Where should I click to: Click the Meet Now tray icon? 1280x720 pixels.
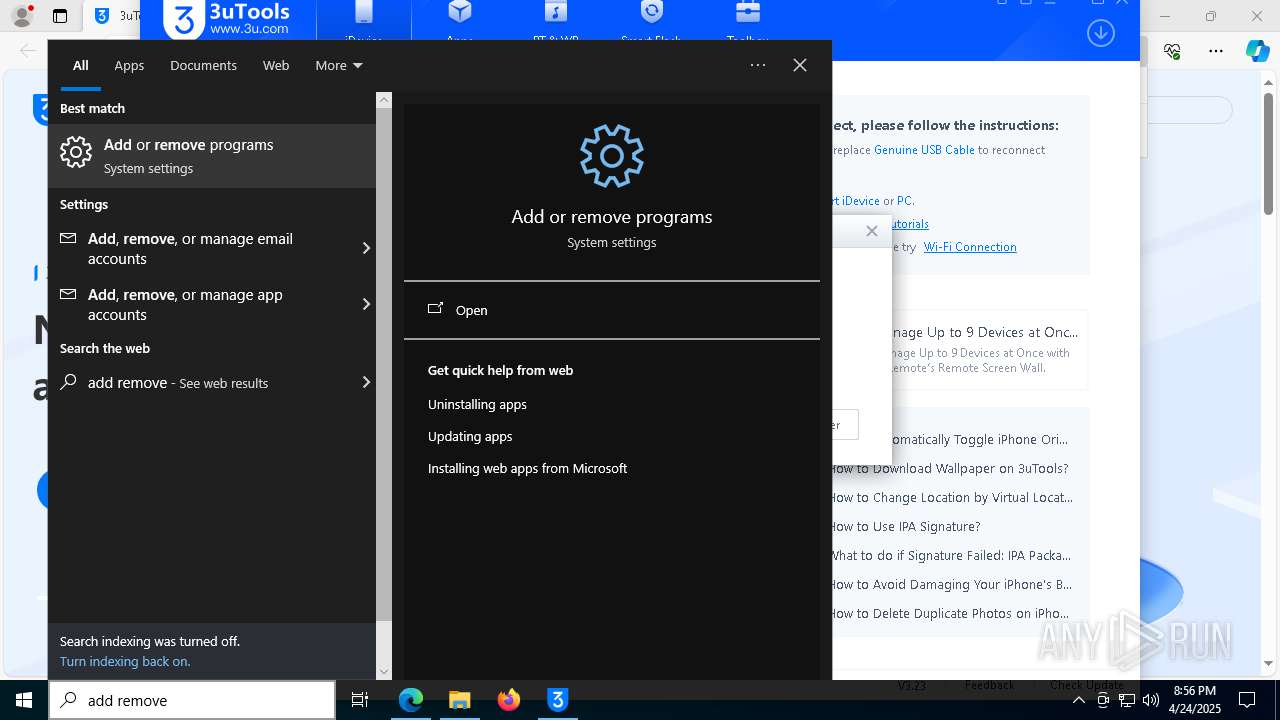tap(1103, 700)
